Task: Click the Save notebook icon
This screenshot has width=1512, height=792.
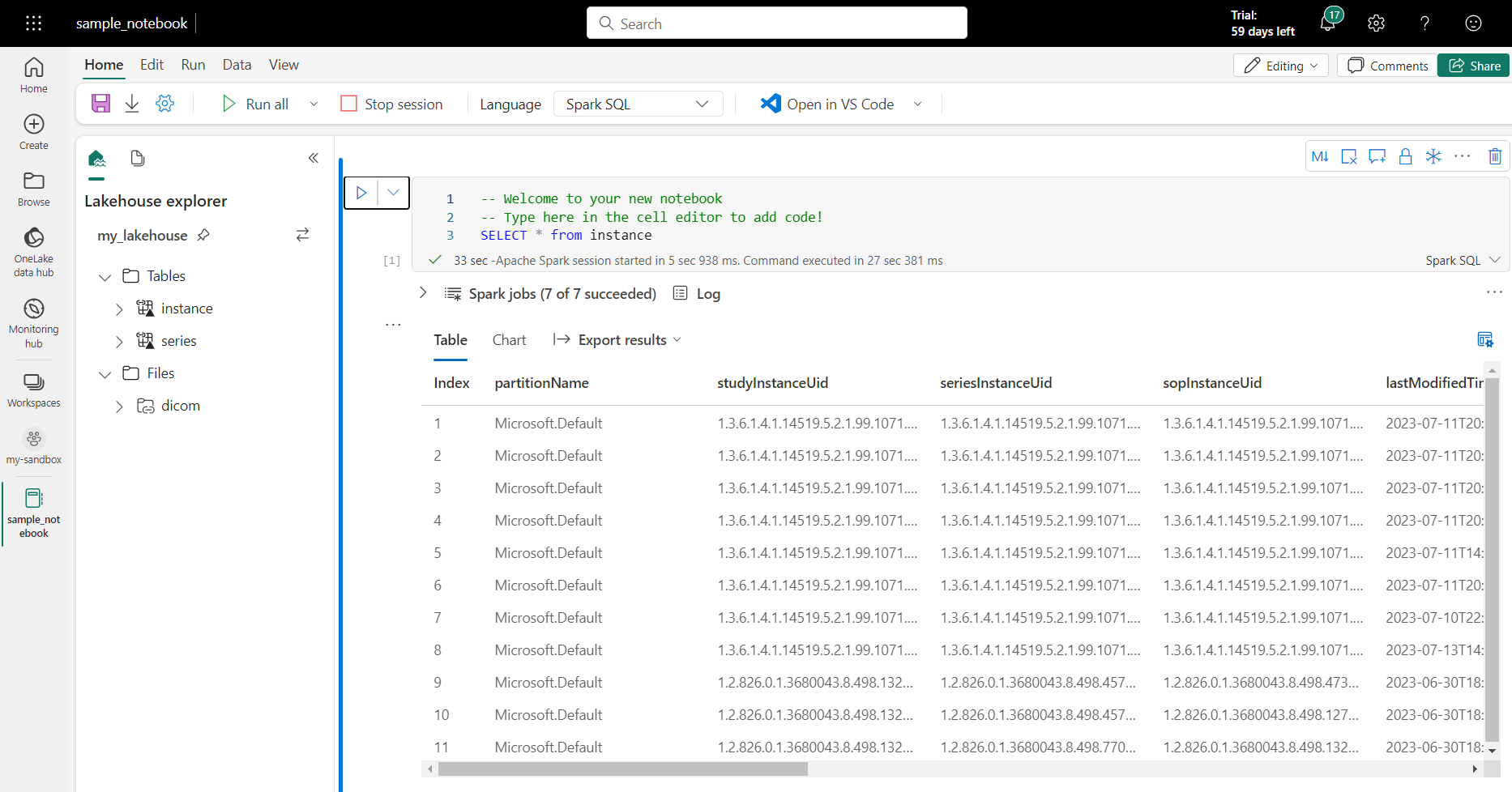Action: tap(100, 104)
